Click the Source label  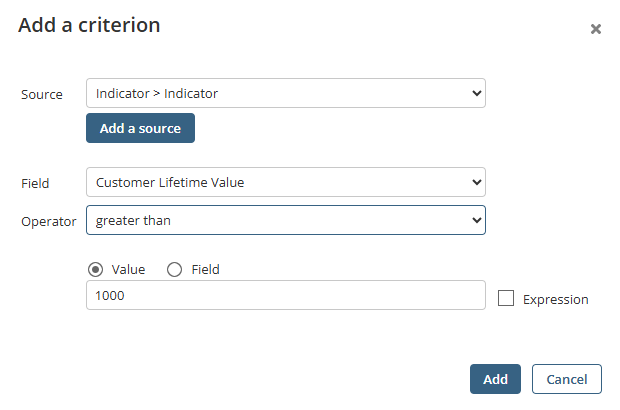pyautogui.click(x=42, y=94)
